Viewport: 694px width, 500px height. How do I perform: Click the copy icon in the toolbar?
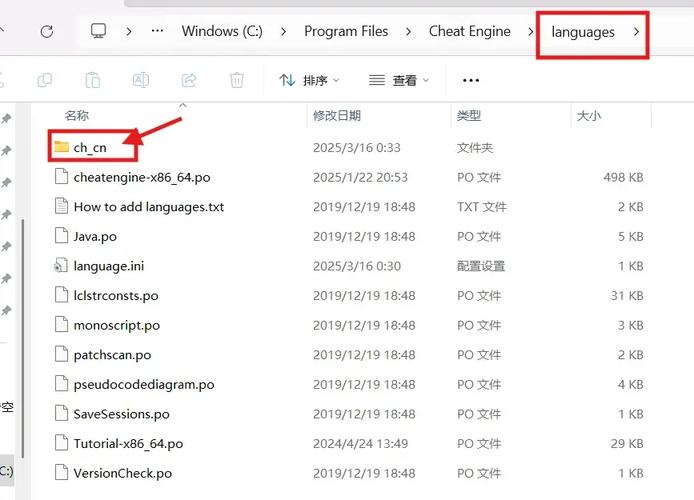pyautogui.click(x=45, y=80)
